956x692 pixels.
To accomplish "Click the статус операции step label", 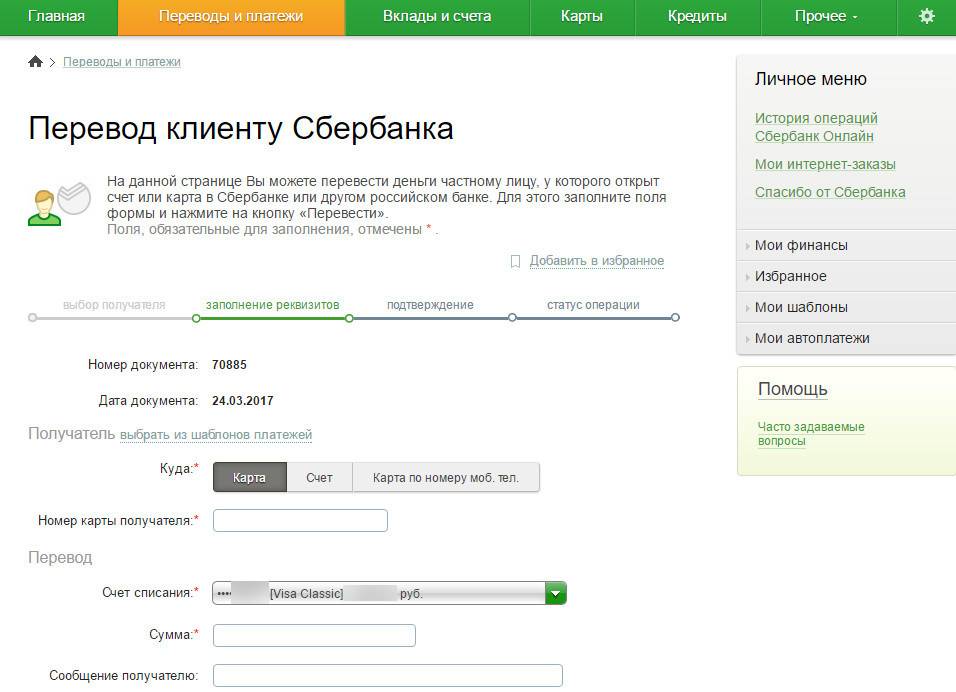I will [x=593, y=305].
